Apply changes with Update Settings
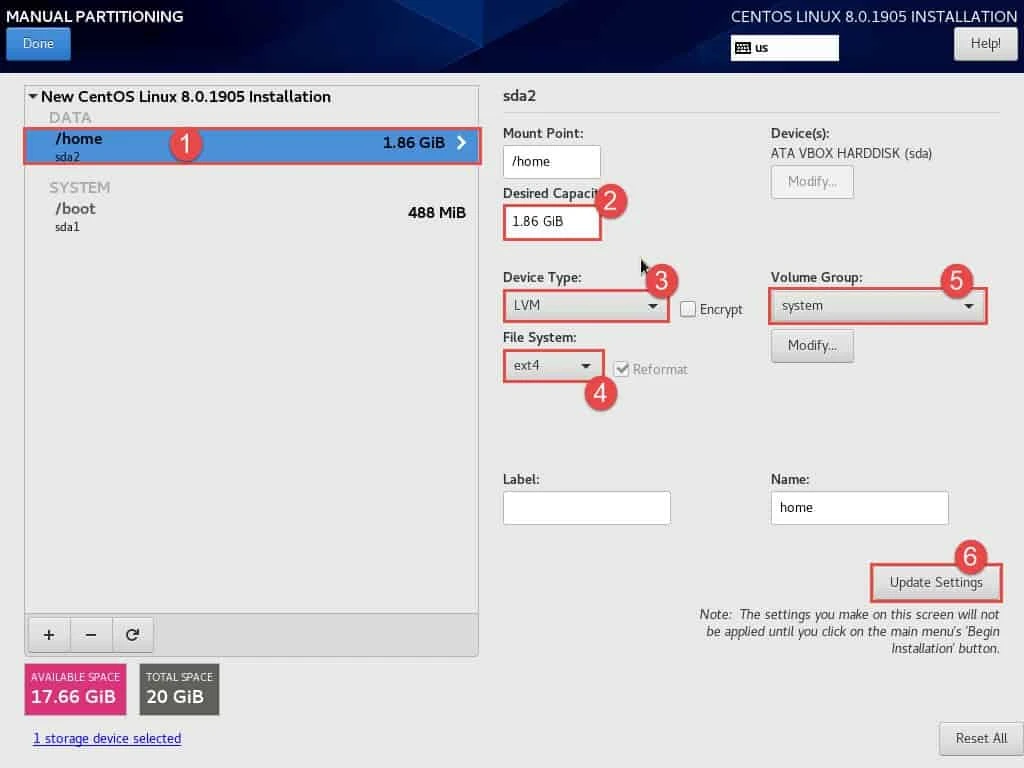 click(x=935, y=582)
